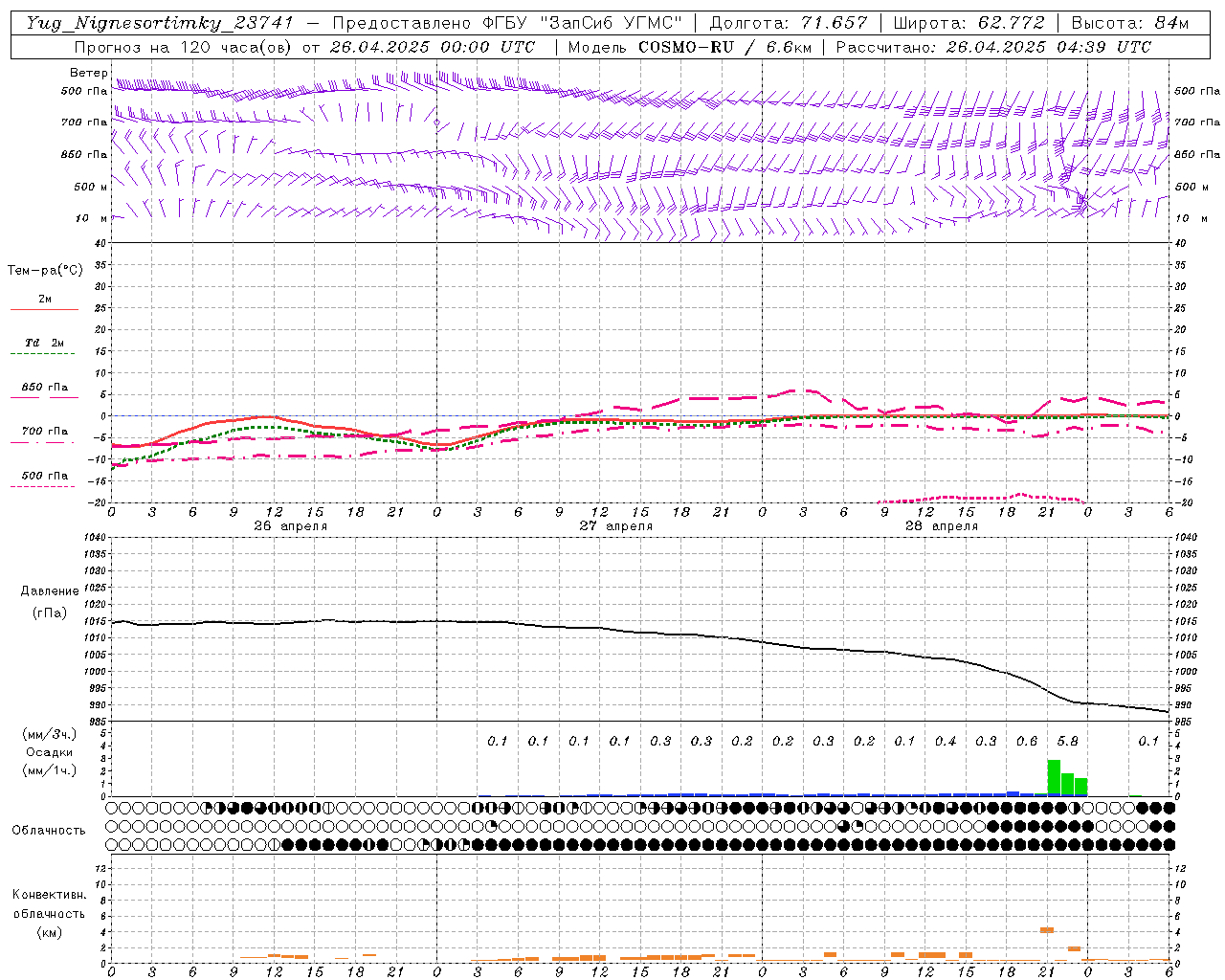
Task: Click the "28 апреля" date label
Action: (x=942, y=526)
